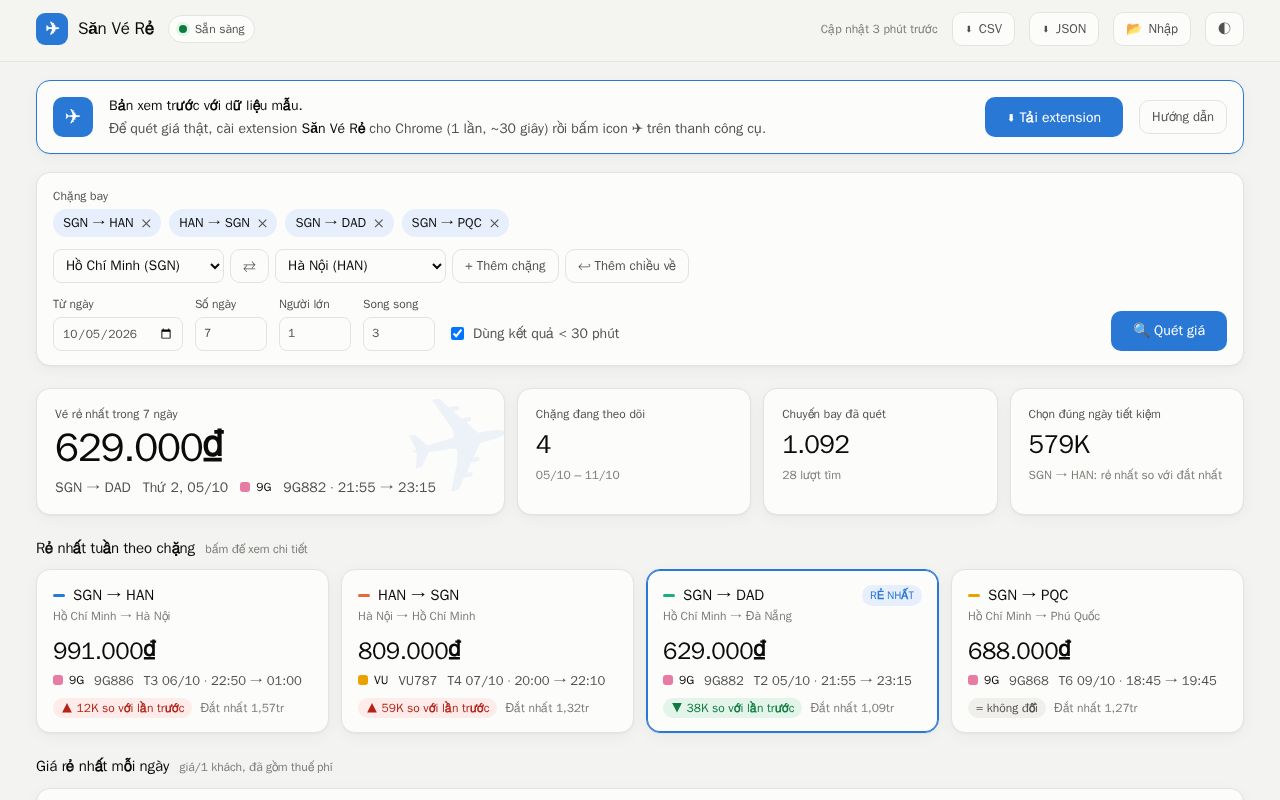The height and width of the screenshot is (800, 1280).
Task: Remove the SGN → PQC route chip
Action: coord(494,223)
